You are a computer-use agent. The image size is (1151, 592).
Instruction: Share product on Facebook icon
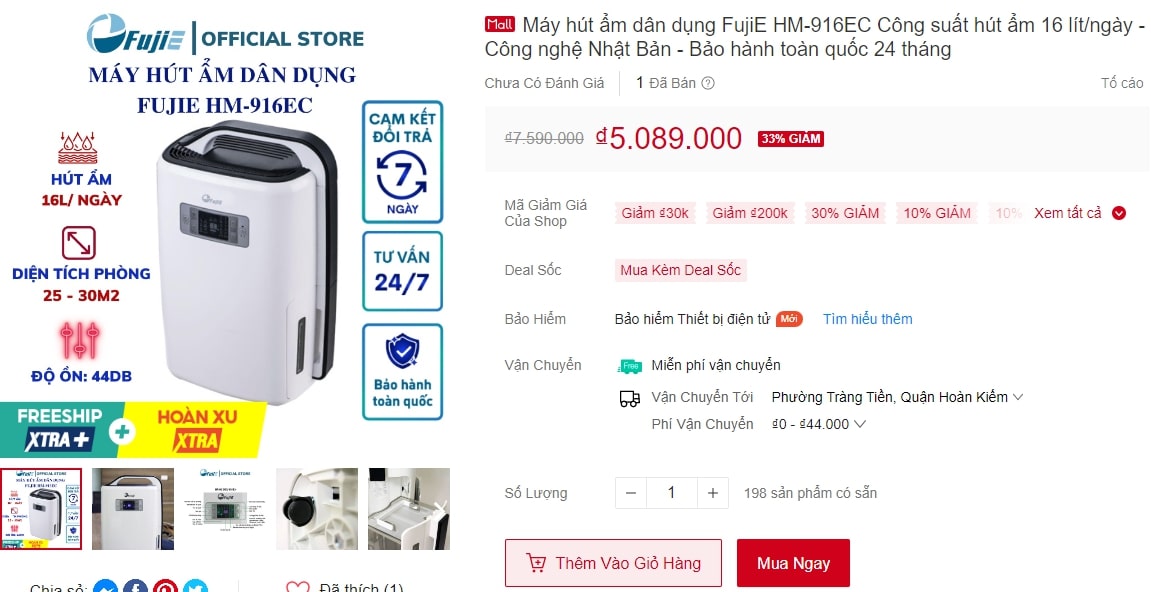click(136, 587)
